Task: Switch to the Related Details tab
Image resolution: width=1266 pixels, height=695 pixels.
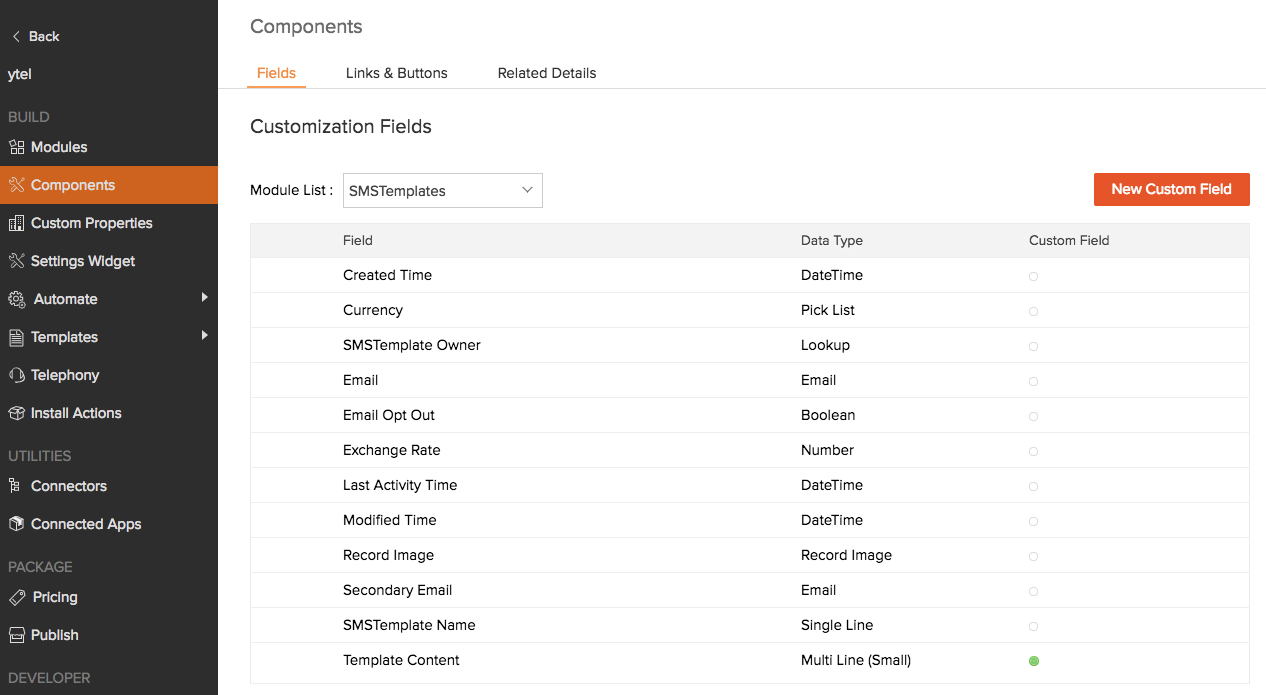Action: click(x=547, y=73)
